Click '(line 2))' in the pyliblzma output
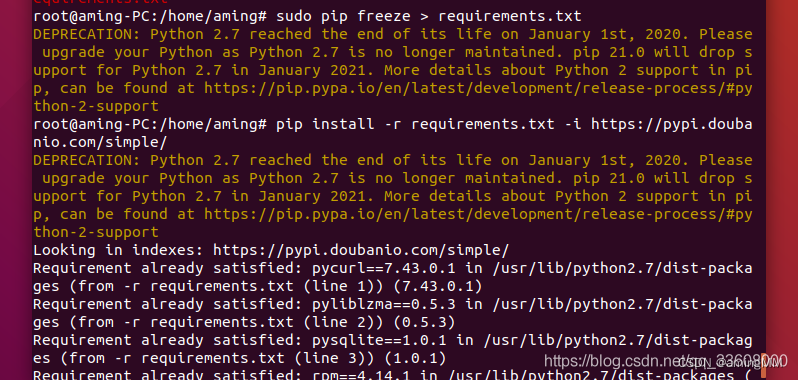 pos(343,323)
